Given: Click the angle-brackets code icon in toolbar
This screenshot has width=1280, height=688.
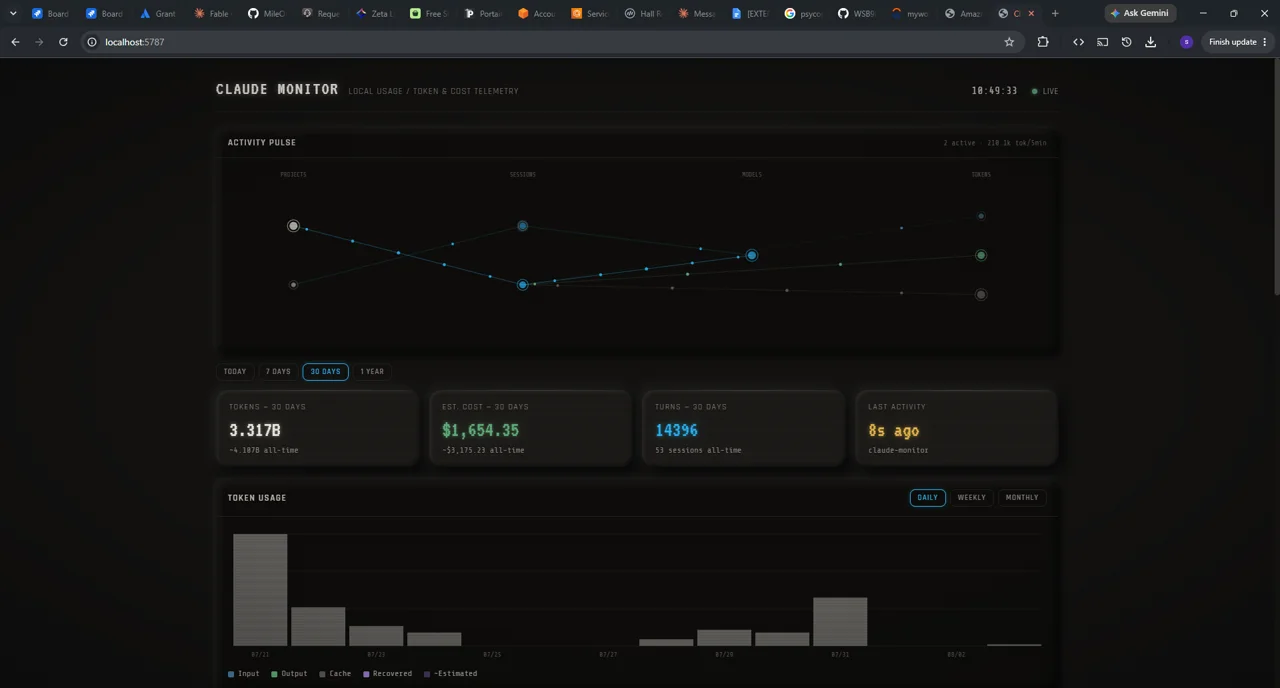Looking at the screenshot, I should (1078, 42).
